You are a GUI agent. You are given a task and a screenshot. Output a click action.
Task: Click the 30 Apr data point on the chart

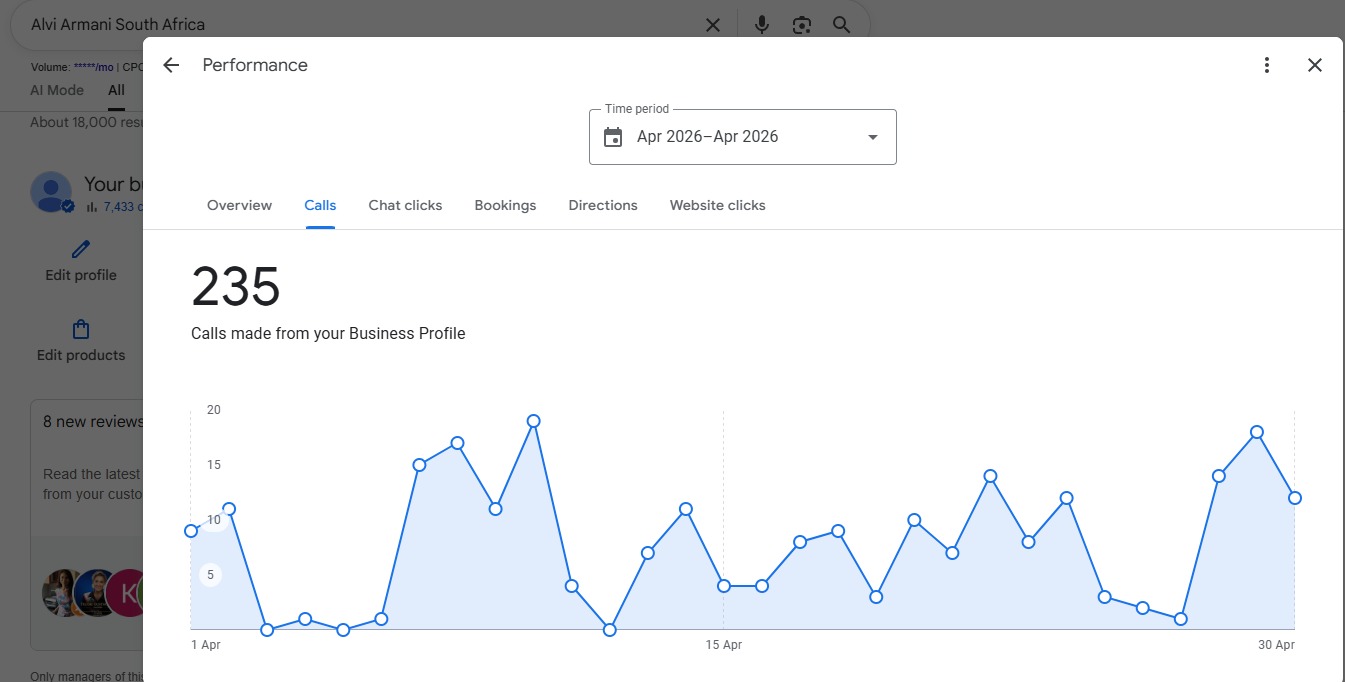point(1295,498)
